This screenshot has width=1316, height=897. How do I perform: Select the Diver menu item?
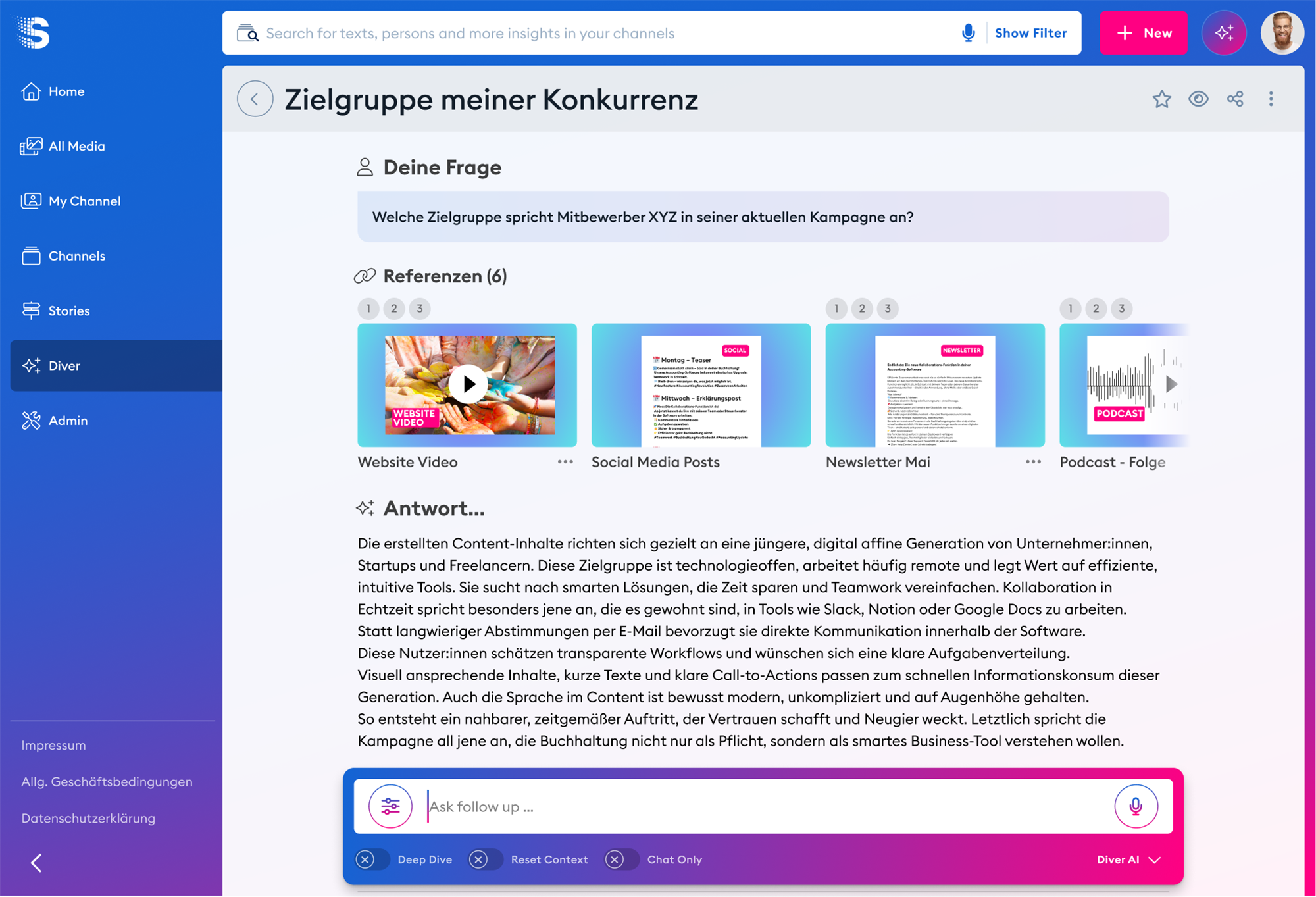116,365
